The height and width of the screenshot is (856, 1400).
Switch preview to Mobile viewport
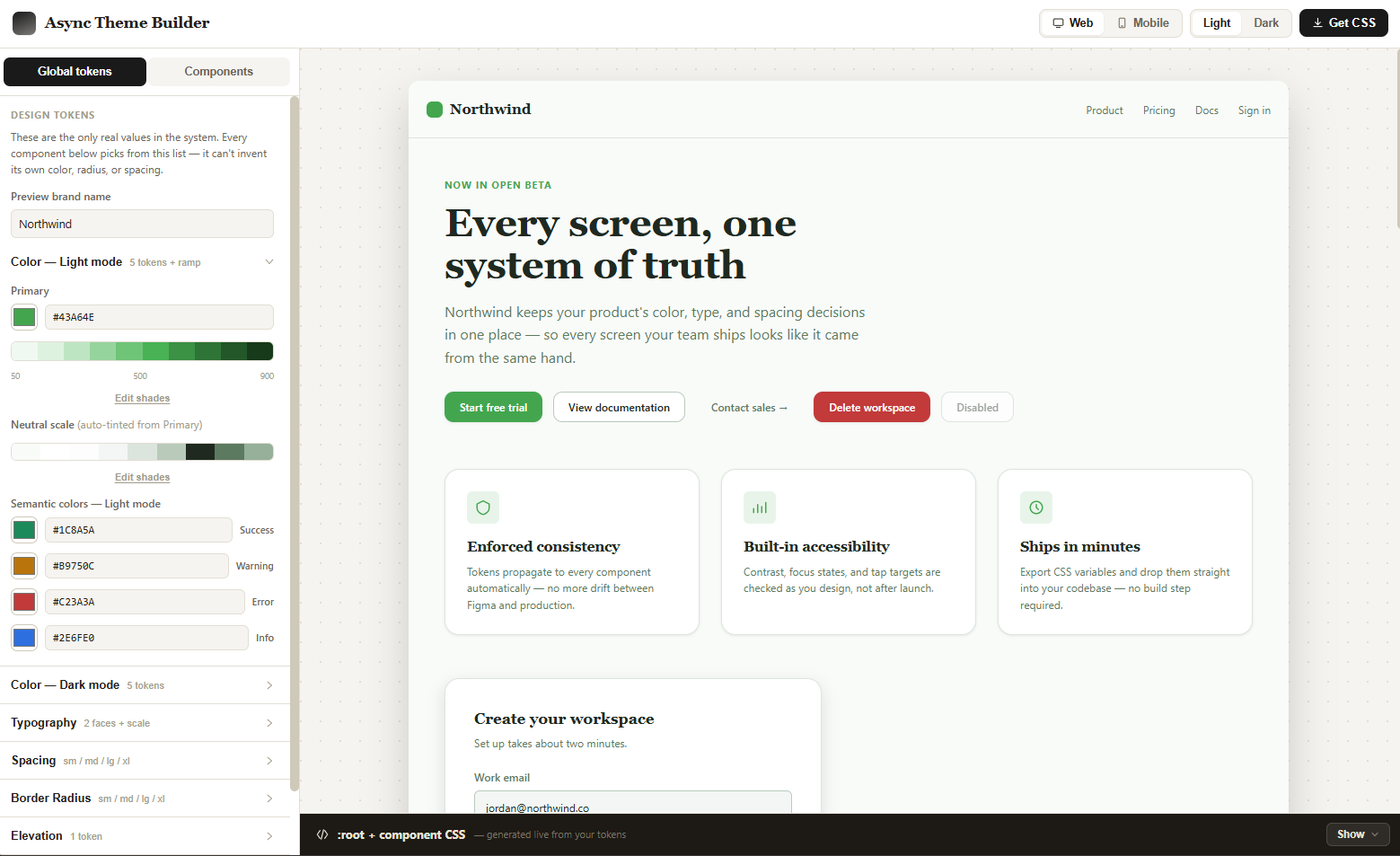coord(1143,23)
